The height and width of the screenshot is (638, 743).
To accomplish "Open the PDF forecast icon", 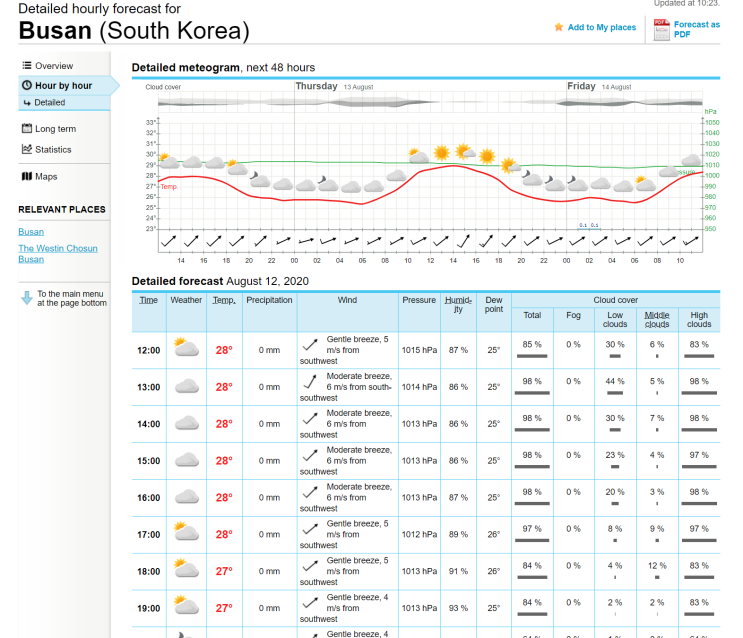I will point(661,29).
